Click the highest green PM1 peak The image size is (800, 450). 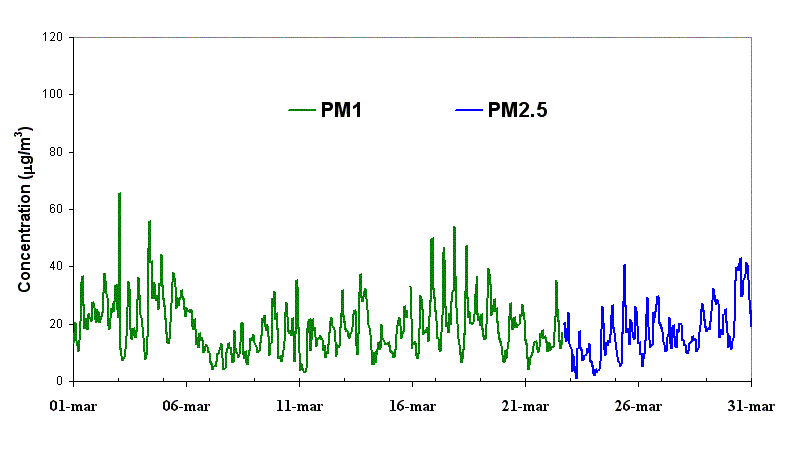119,194
